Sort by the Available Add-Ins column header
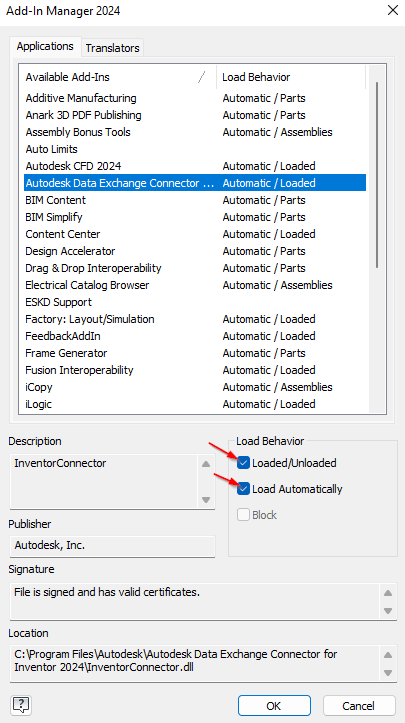 117,77
